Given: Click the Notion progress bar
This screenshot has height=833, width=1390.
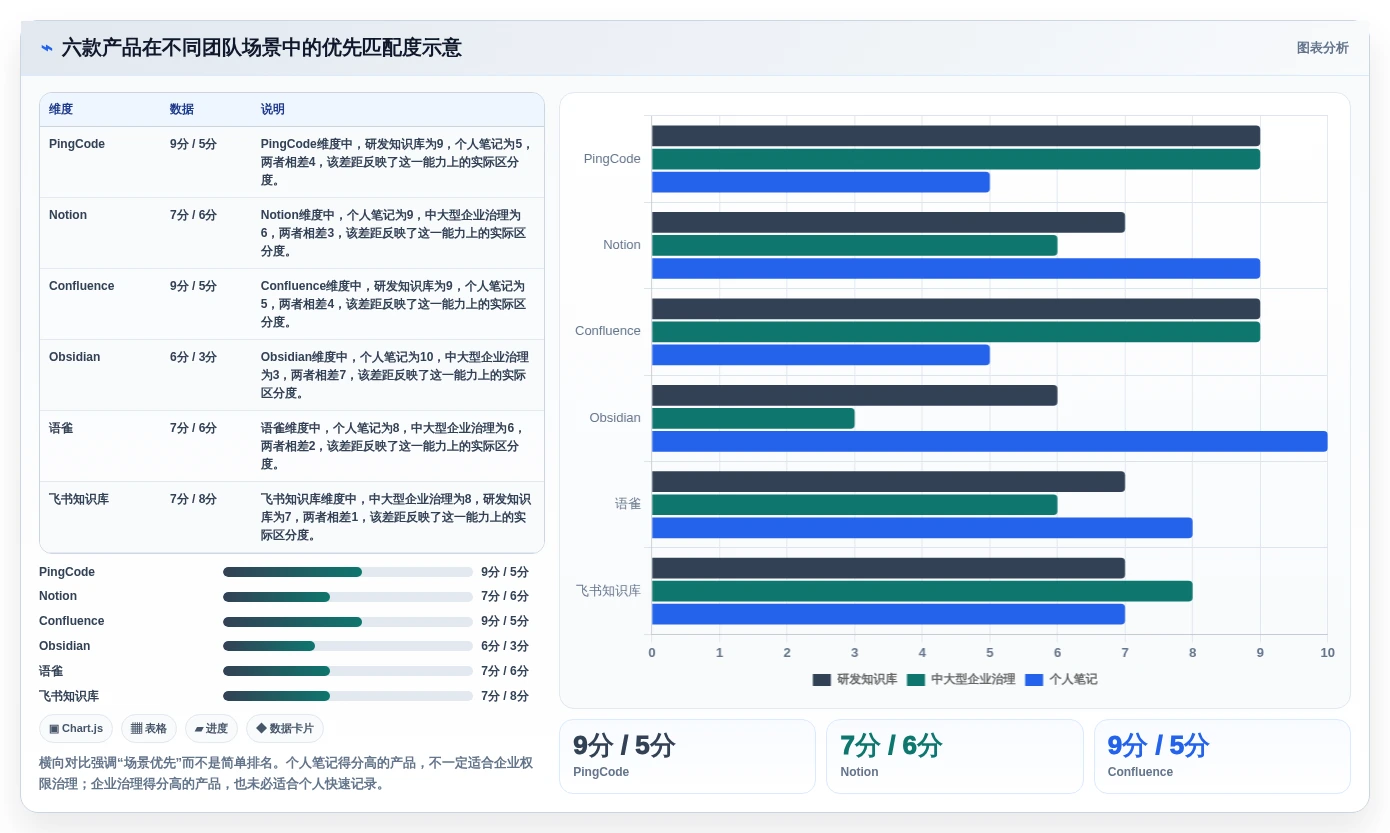Looking at the screenshot, I should point(348,597).
